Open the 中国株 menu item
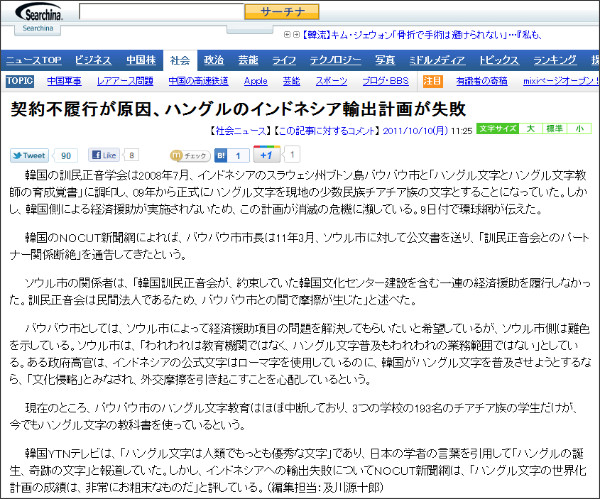 coord(141,60)
